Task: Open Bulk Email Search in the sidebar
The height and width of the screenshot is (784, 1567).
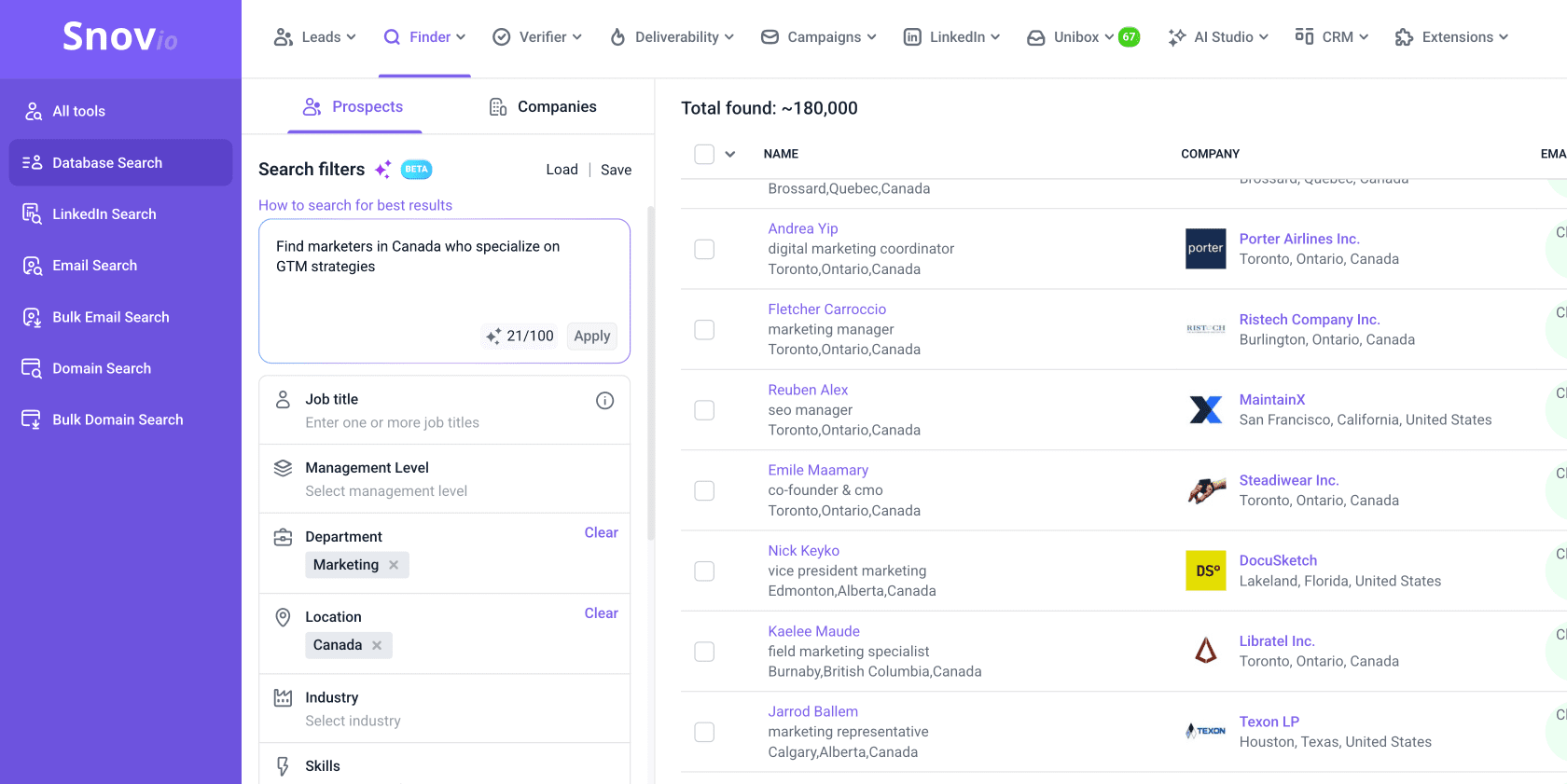Action: (x=120, y=317)
